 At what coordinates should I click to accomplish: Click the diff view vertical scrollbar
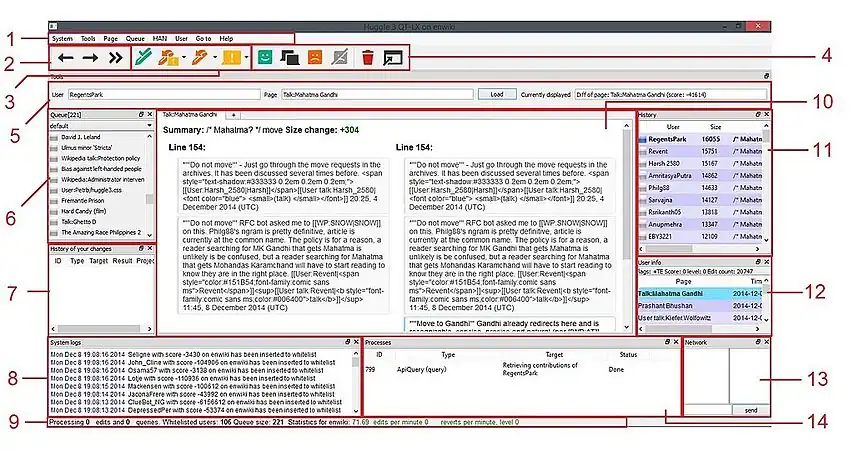(x=626, y=226)
